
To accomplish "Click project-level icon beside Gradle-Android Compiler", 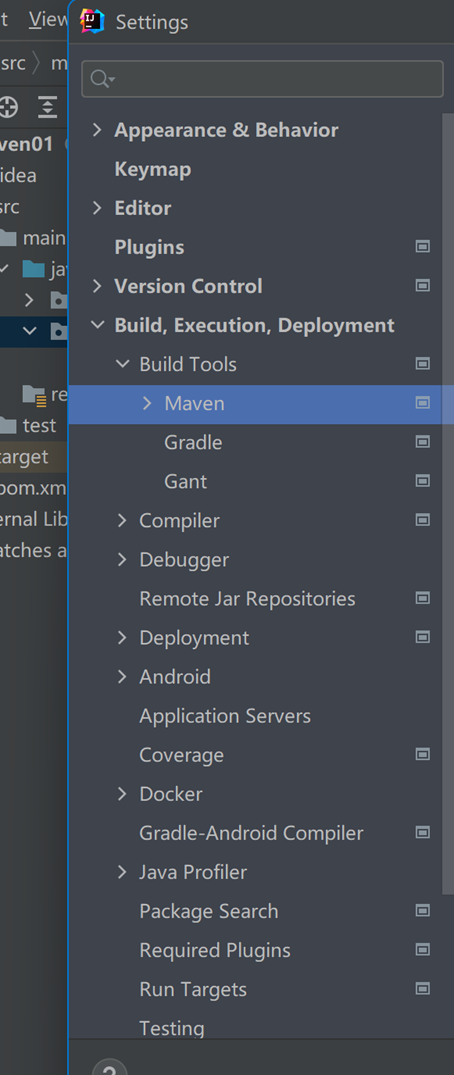I will tap(423, 832).
